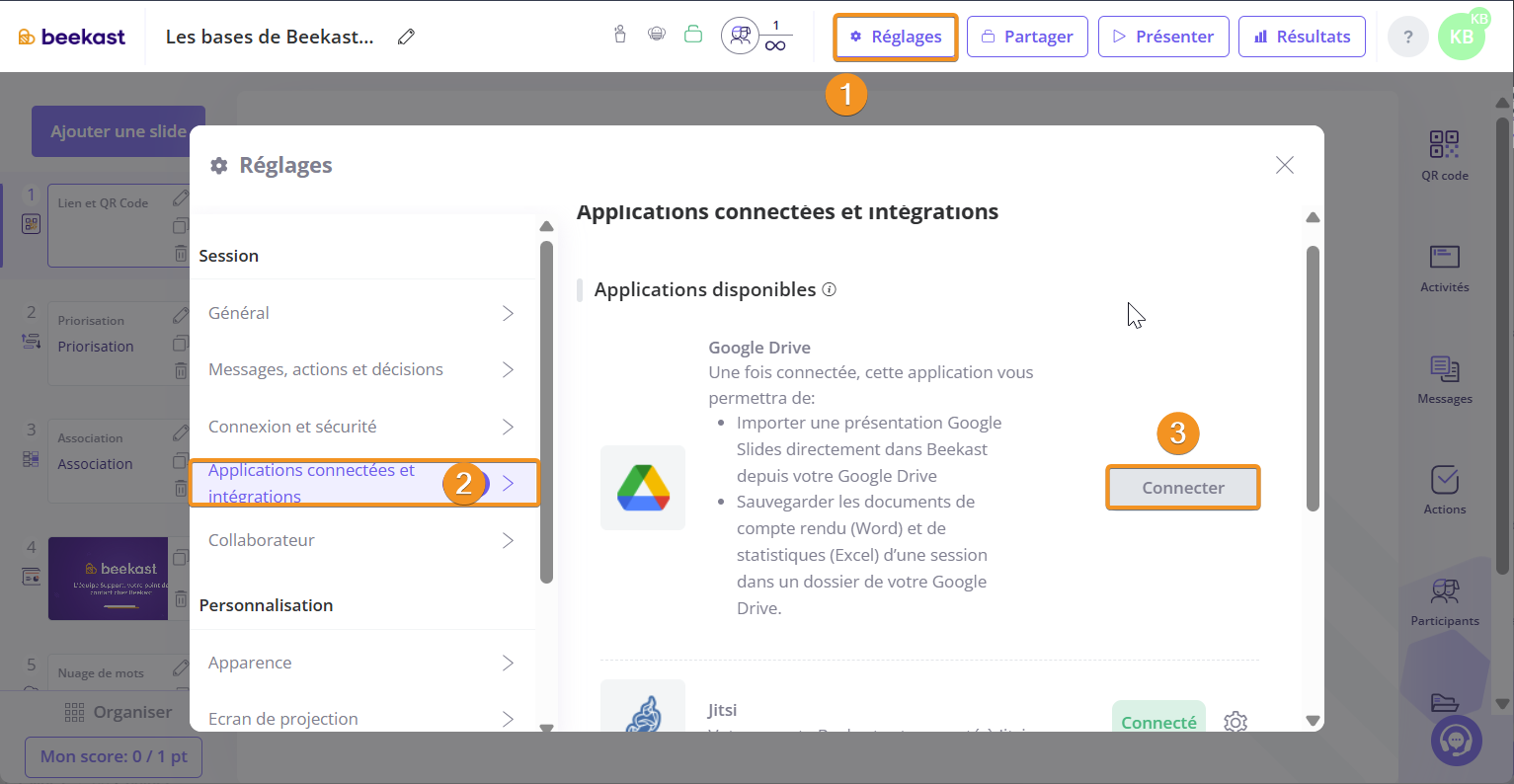The height and width of the screenshot is (784, 1514).
Task: Delete the Lien et QR Code slide
Action: 181,254
